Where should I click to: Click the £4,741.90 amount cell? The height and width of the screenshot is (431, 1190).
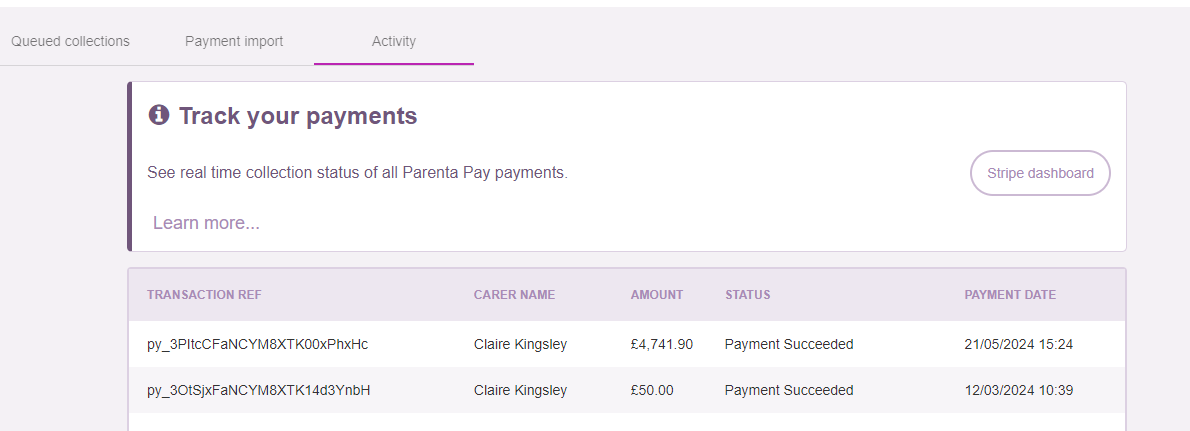(x=662, y=344)
